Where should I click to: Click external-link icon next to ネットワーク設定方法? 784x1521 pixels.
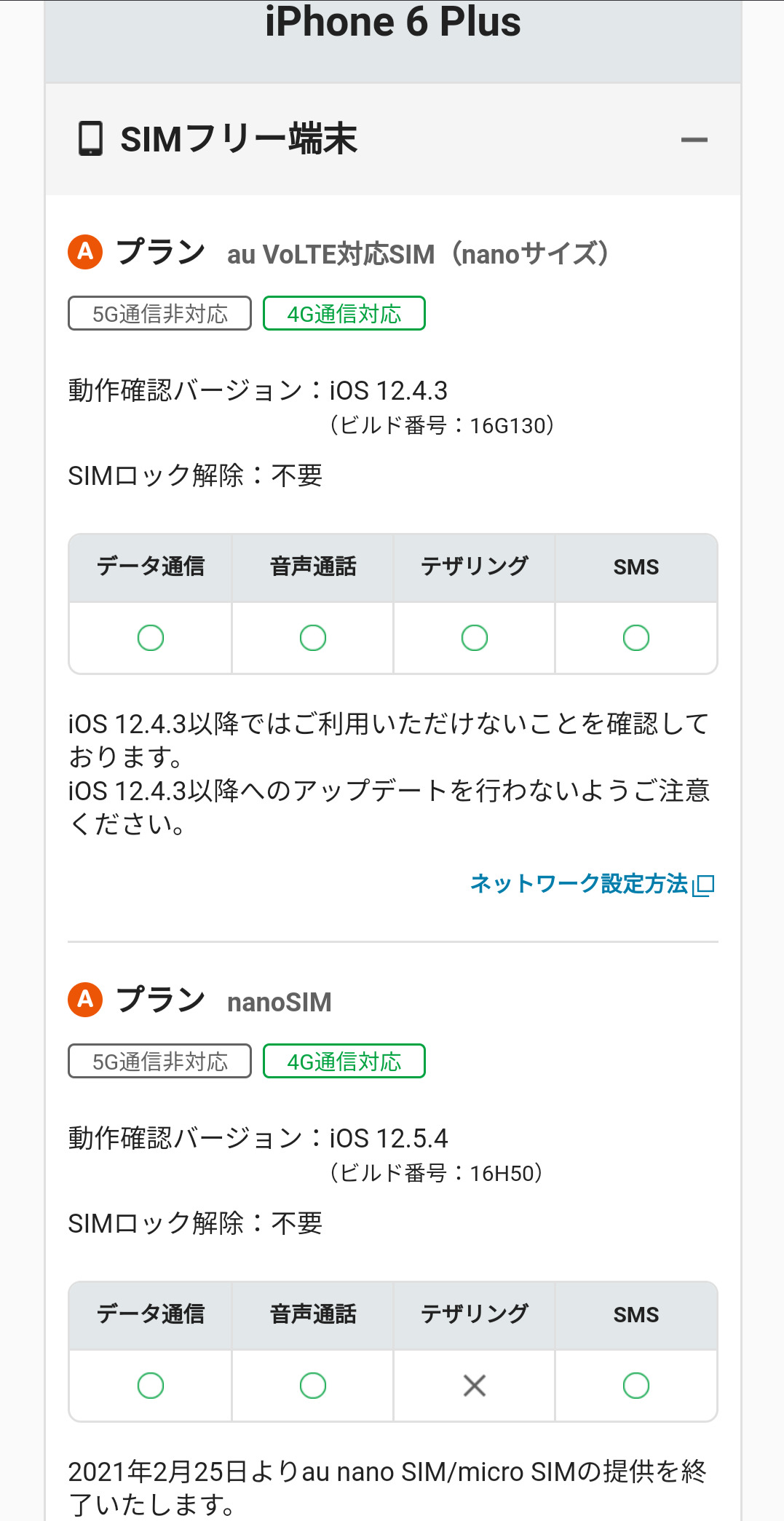704,885
